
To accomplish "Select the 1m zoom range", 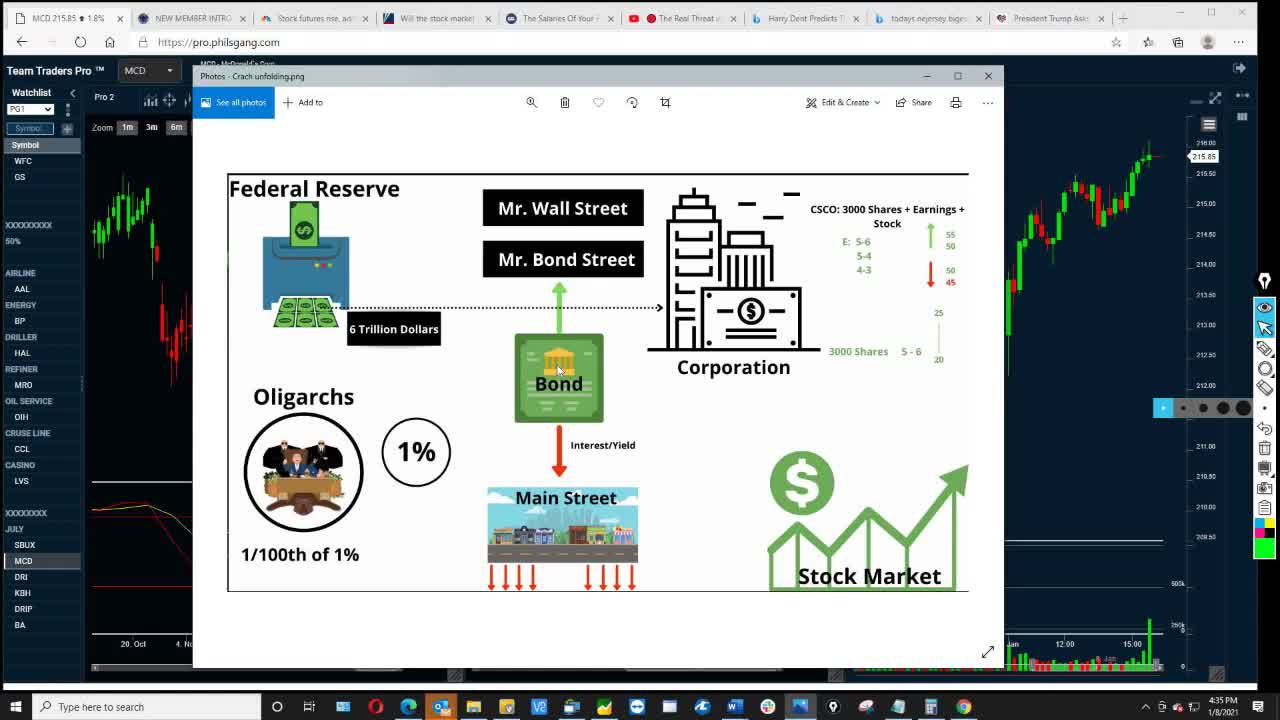I will tap(127, 127).
